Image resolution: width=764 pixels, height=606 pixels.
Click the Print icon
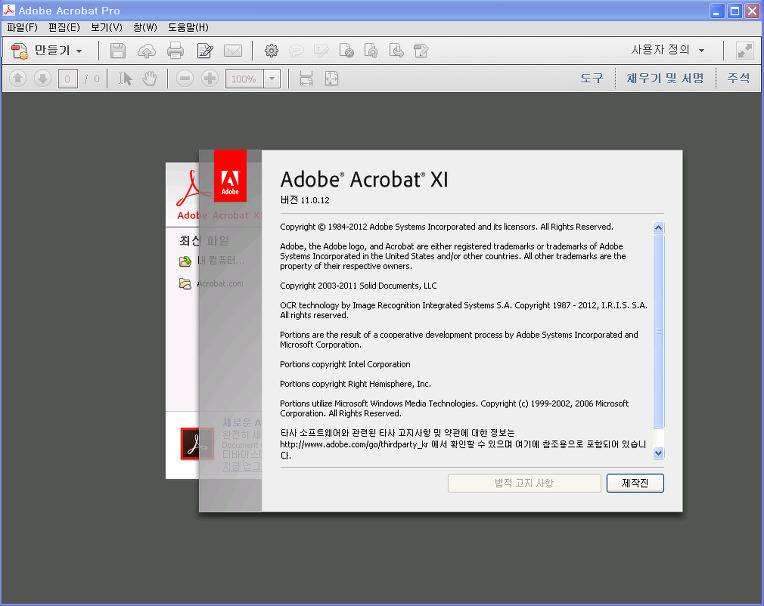tap(175, 51)
